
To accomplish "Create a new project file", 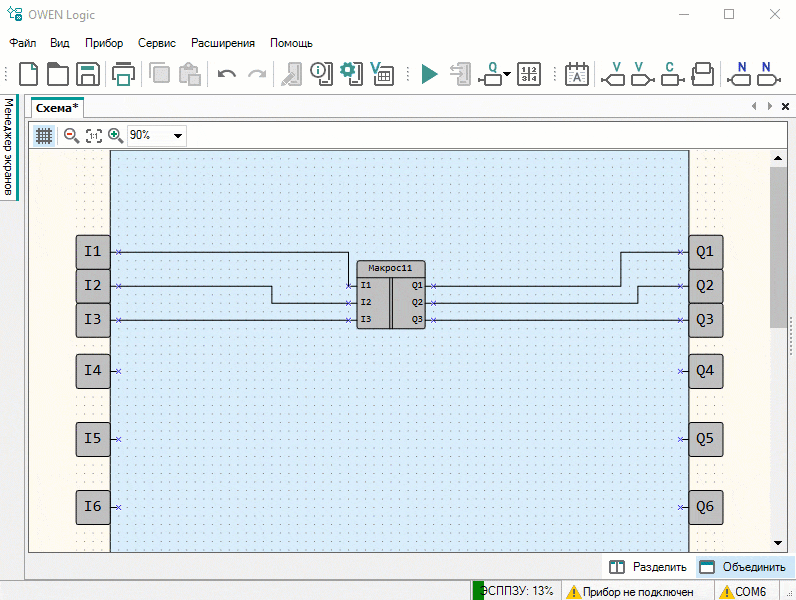I will [x=30, y=74].
